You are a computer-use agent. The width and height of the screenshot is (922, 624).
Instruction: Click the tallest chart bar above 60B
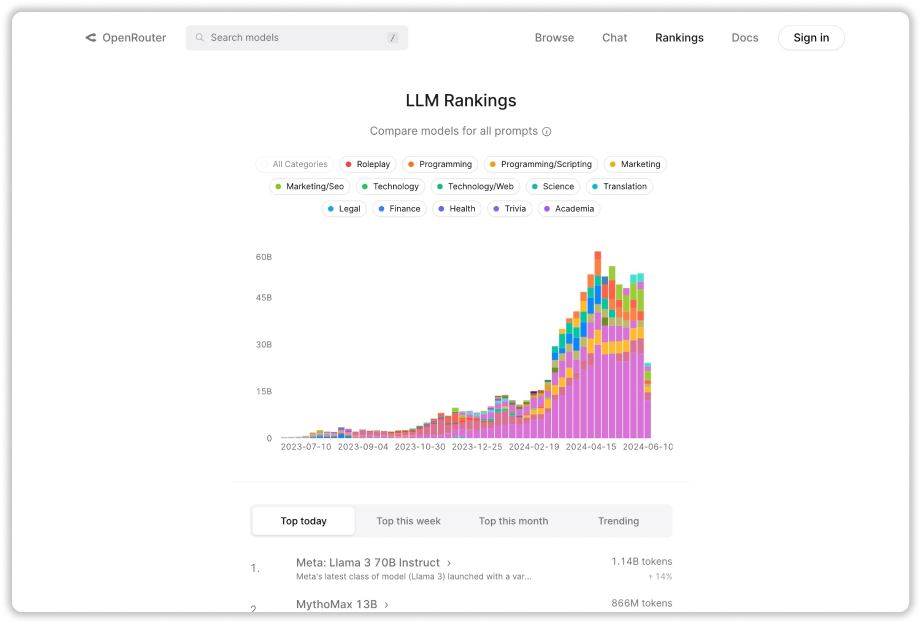tap(597, 345)
